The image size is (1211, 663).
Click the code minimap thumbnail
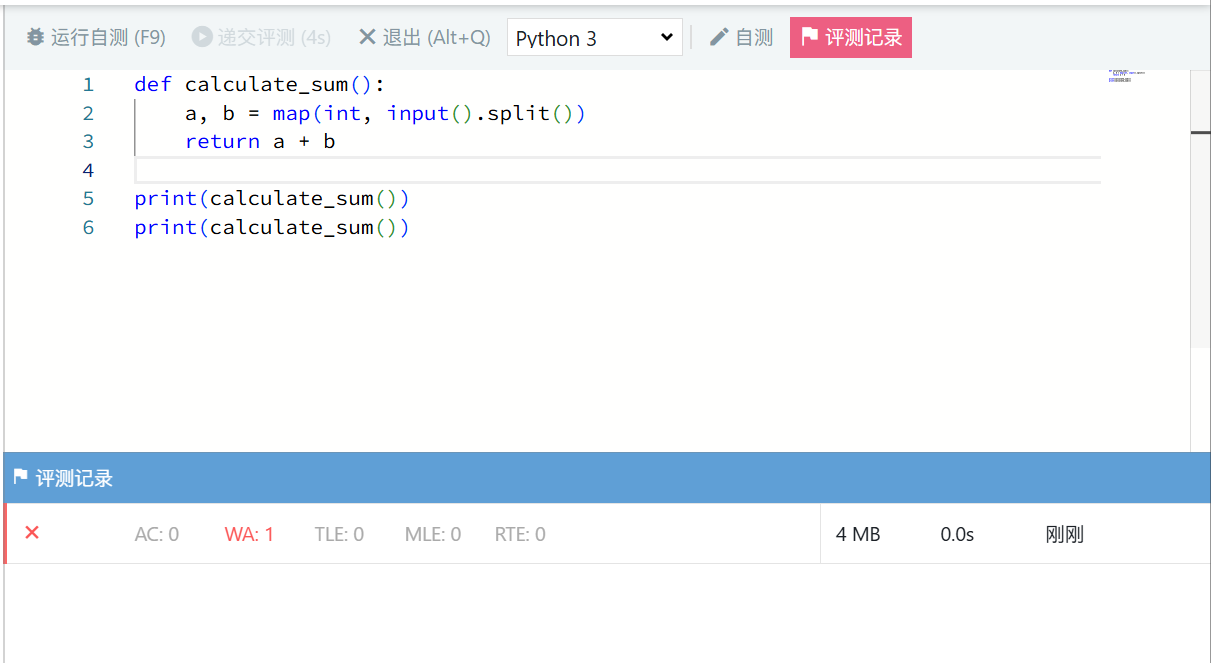click(x=1126, y=76)
